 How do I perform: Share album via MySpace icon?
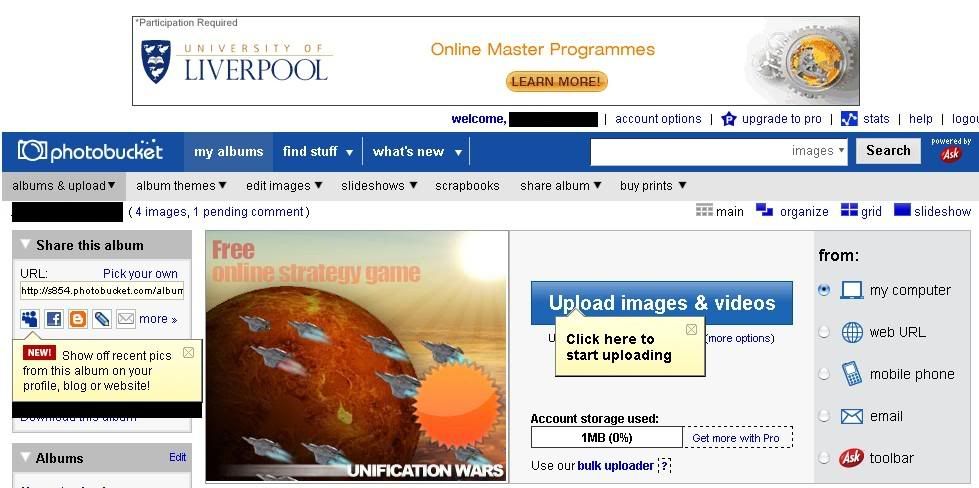[29, 319]
